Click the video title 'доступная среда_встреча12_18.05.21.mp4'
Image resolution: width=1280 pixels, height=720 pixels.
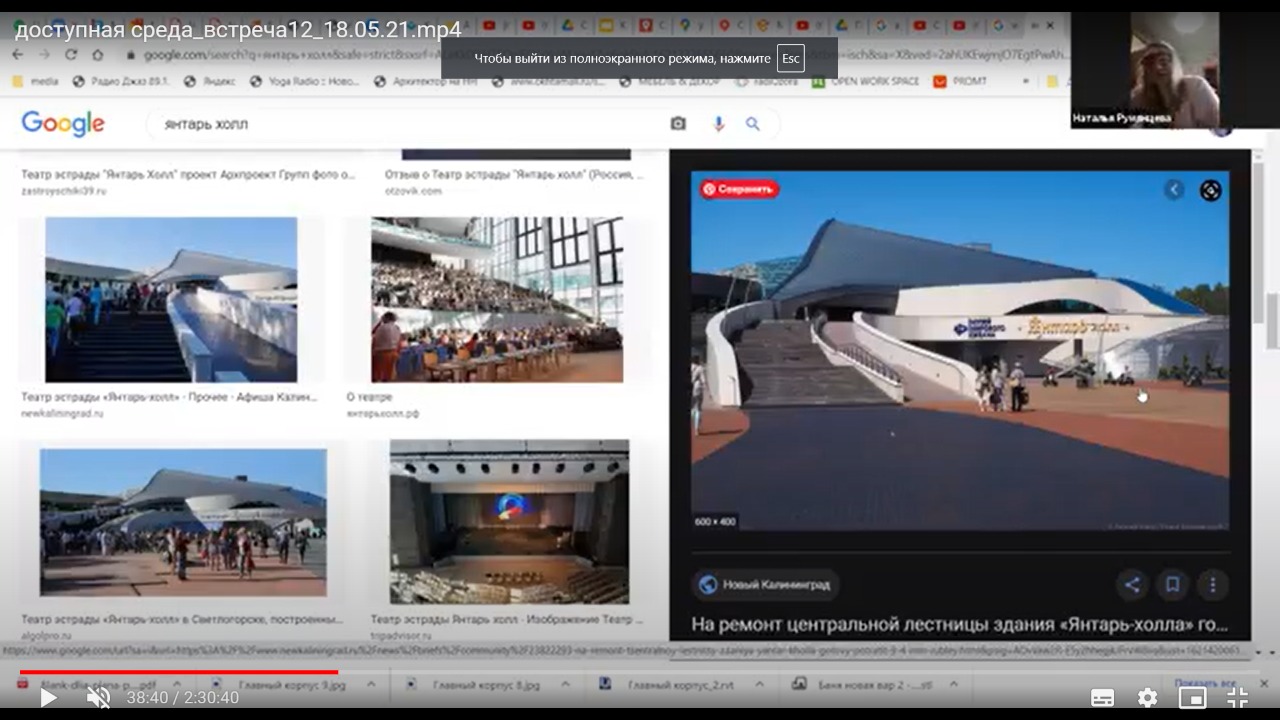click(238, 29)
